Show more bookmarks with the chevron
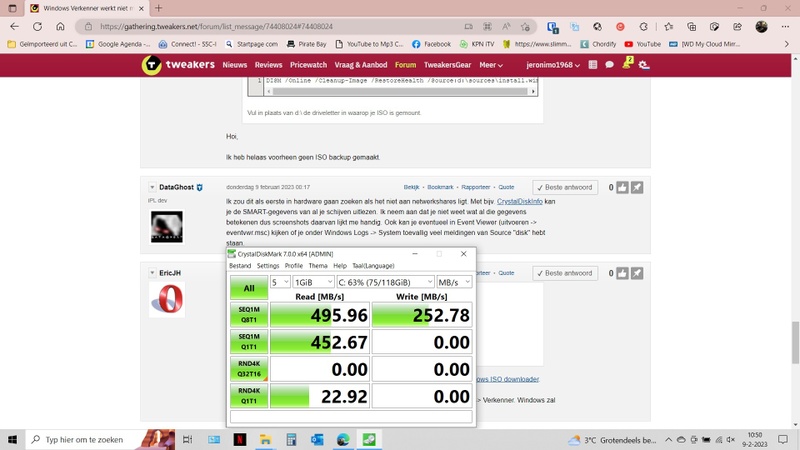 (786, 44)
